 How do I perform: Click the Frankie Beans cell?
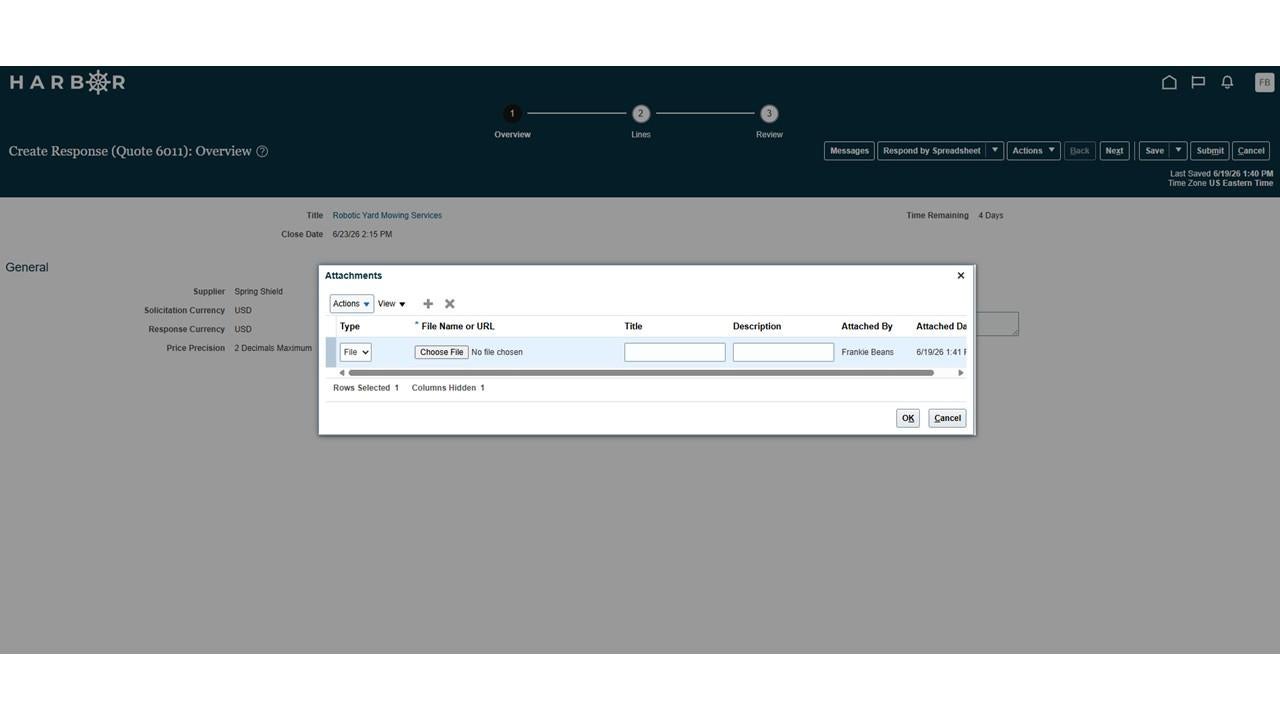[868, 352]
